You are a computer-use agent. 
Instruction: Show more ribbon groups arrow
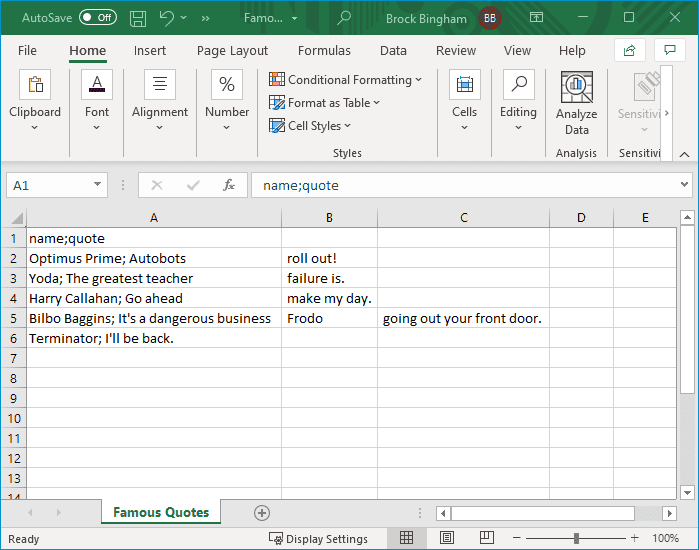tap(666, 113)
